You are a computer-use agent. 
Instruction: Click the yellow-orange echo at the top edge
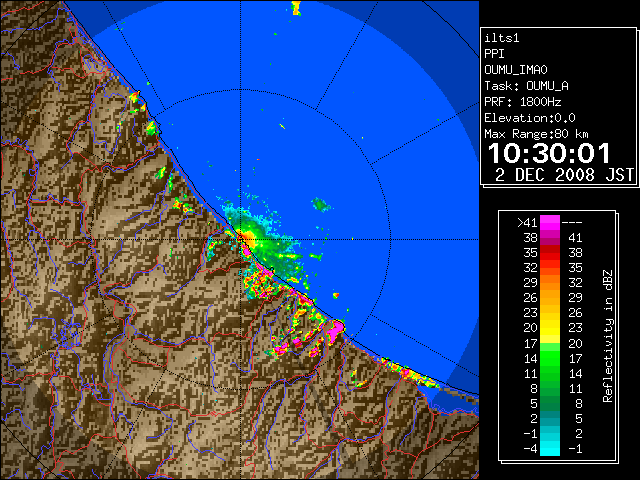pos(296,8)
